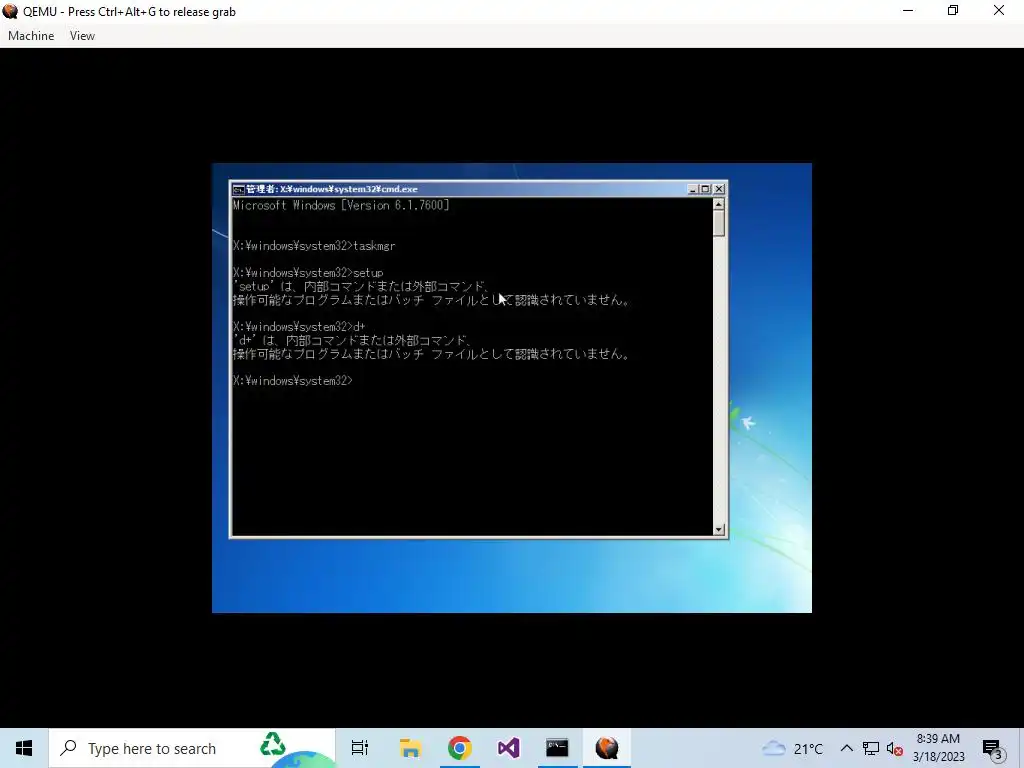Open the Command Prompt taskbar icon
The image size is (1024, 768).
558,748
